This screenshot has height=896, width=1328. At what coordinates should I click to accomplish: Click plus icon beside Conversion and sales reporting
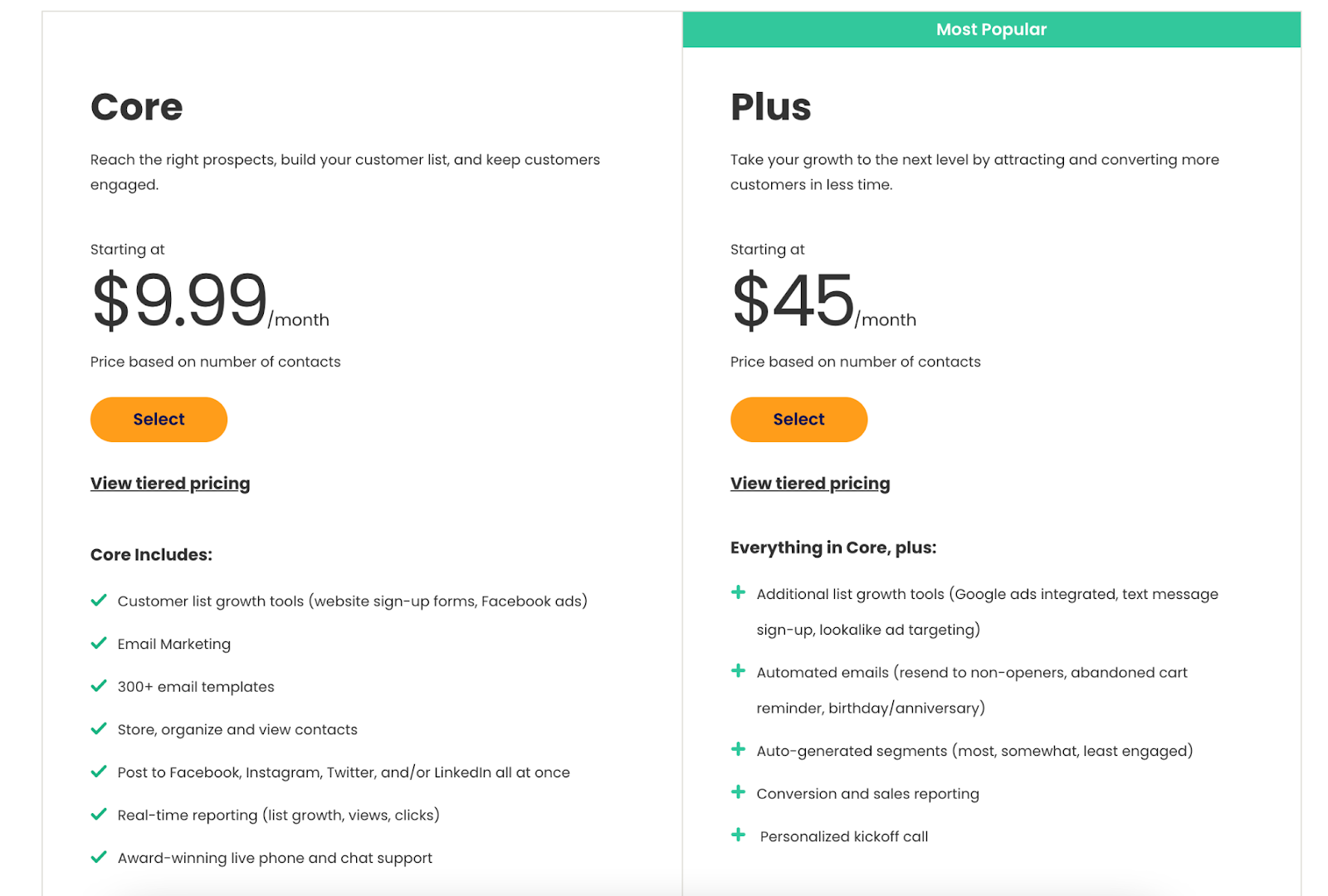click(x=738, y=792)
